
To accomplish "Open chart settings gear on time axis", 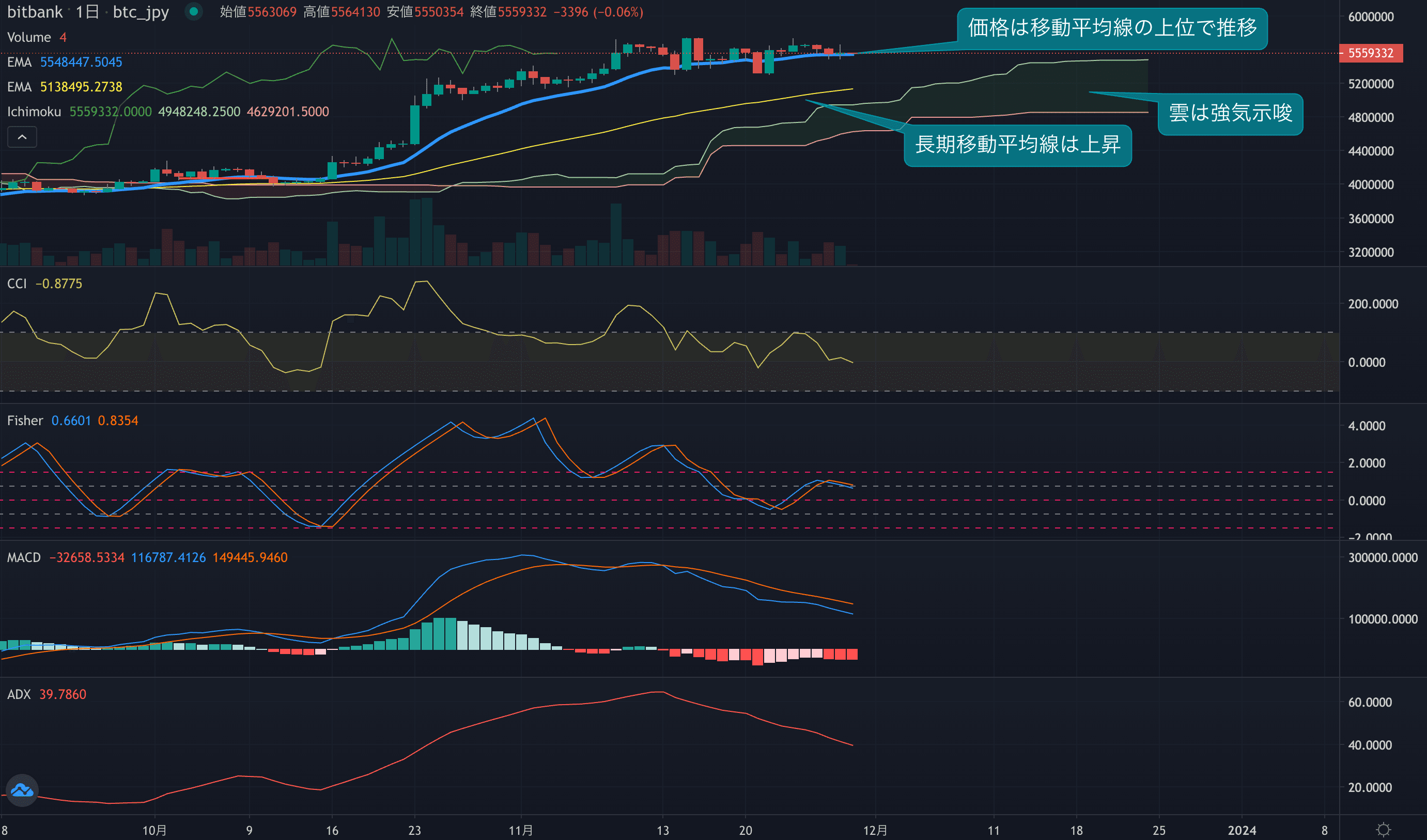I will click(1383, 829).
